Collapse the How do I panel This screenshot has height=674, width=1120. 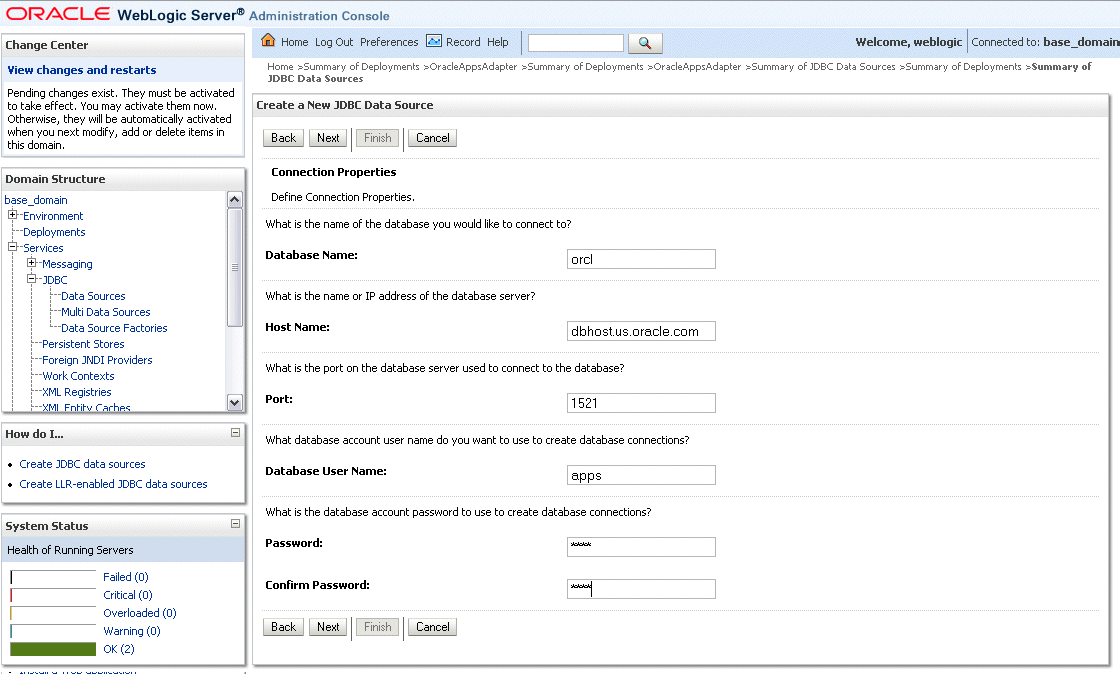click(x=235, y=433)
